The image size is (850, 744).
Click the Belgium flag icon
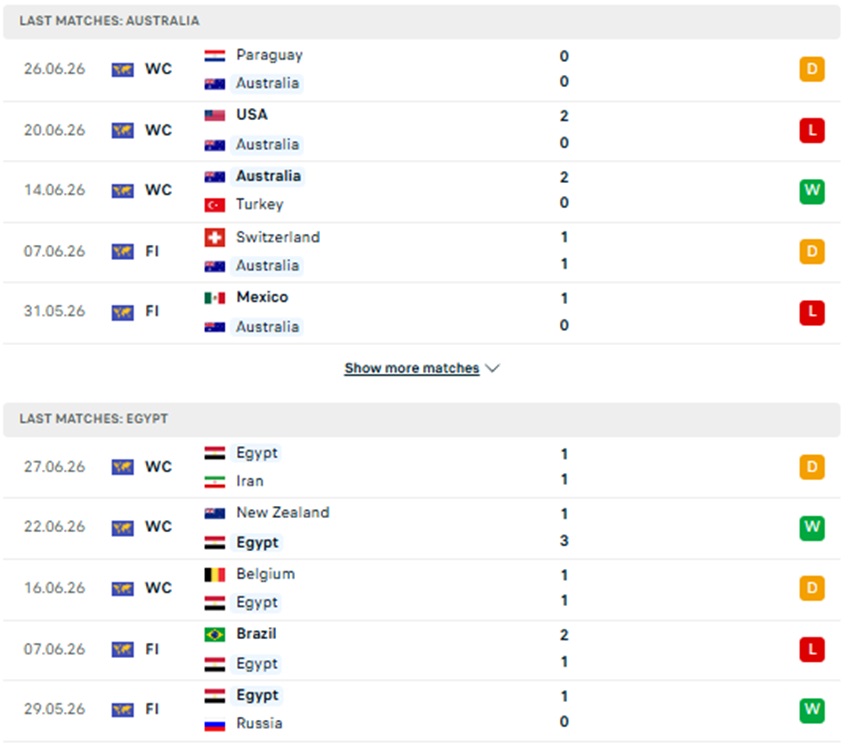215,575
